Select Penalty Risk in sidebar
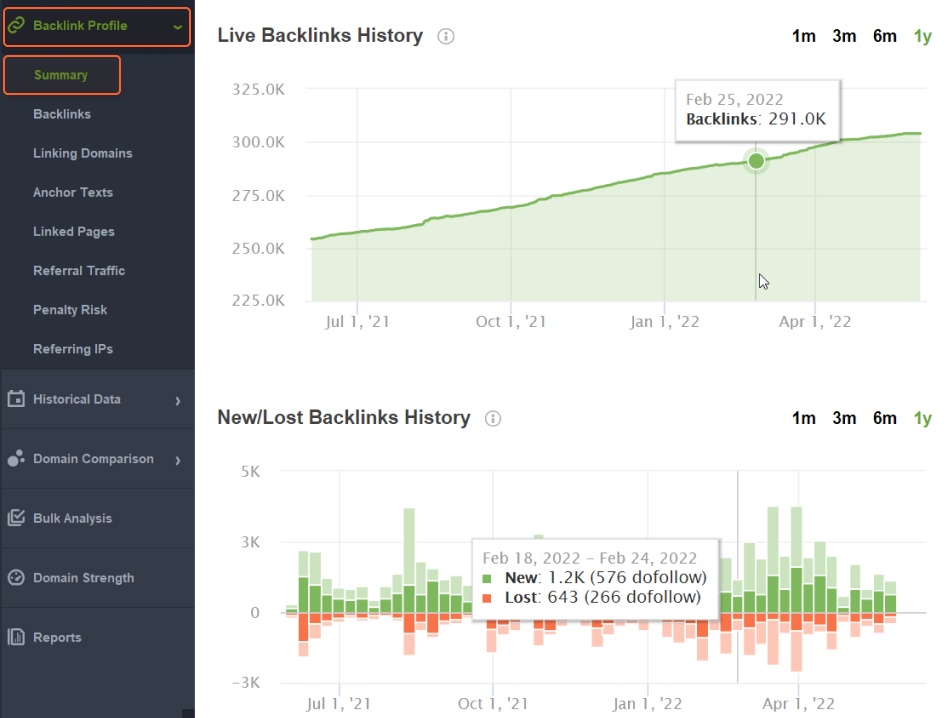The width and height of the screenshot is (948, 718). click(70, 310)
